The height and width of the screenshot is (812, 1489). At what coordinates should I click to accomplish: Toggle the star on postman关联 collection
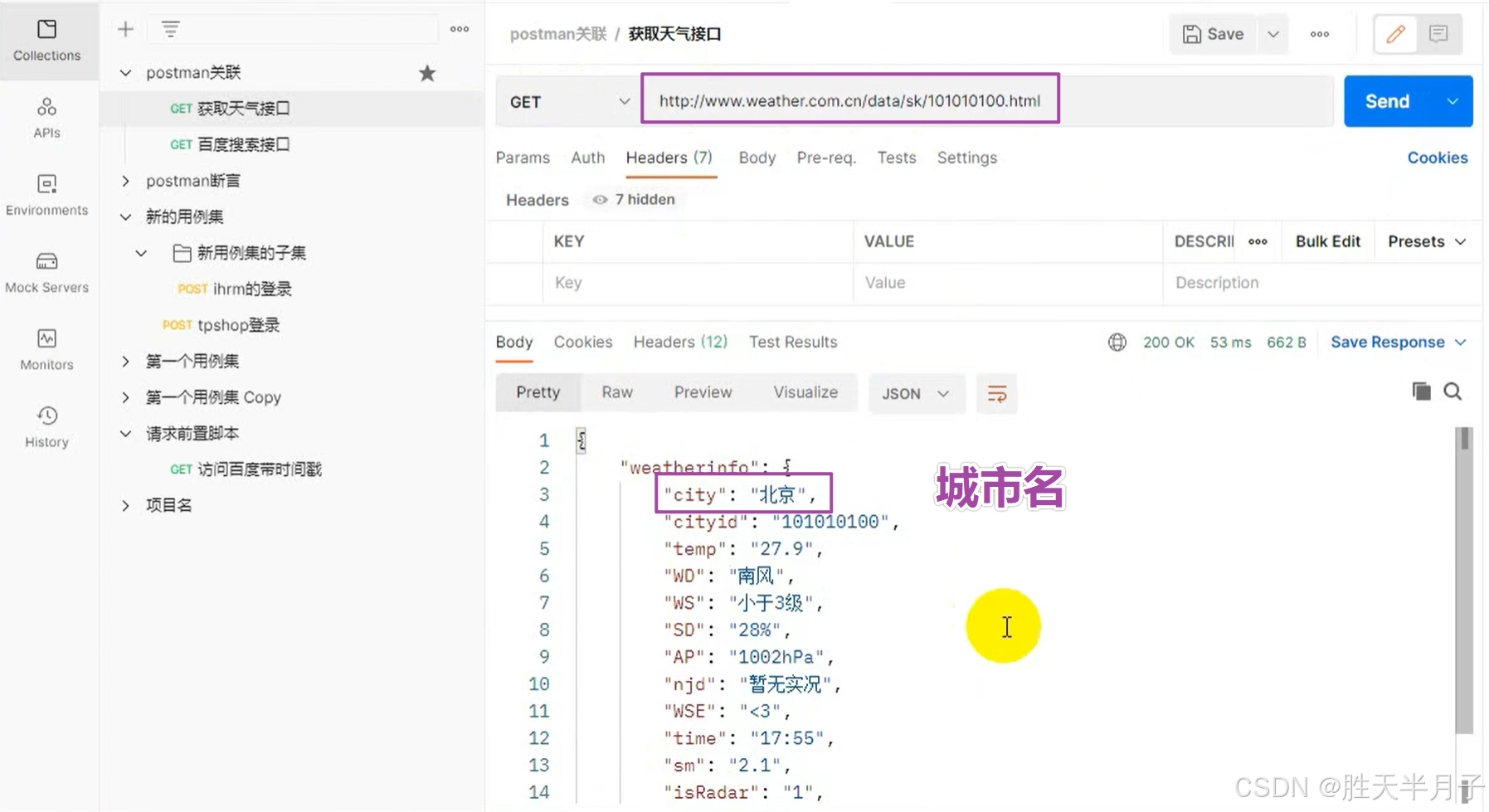click(x=427, y=73)
